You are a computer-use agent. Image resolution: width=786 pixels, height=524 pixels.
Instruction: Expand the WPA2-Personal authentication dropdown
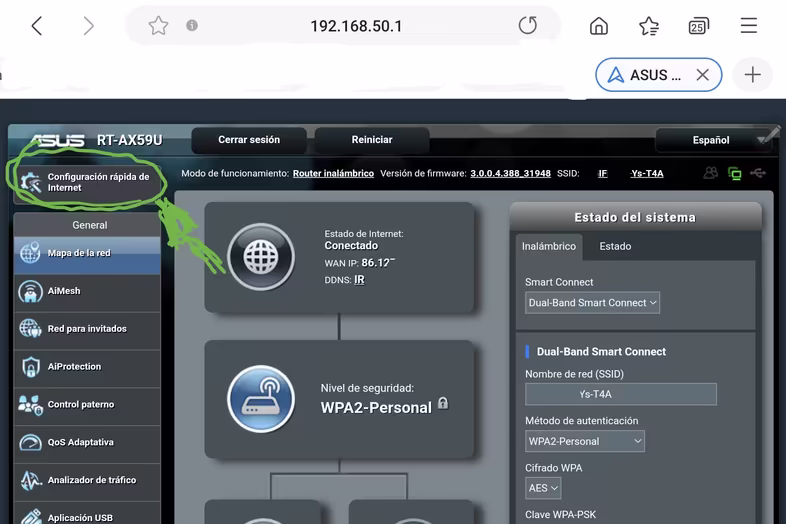pos(584,441)
